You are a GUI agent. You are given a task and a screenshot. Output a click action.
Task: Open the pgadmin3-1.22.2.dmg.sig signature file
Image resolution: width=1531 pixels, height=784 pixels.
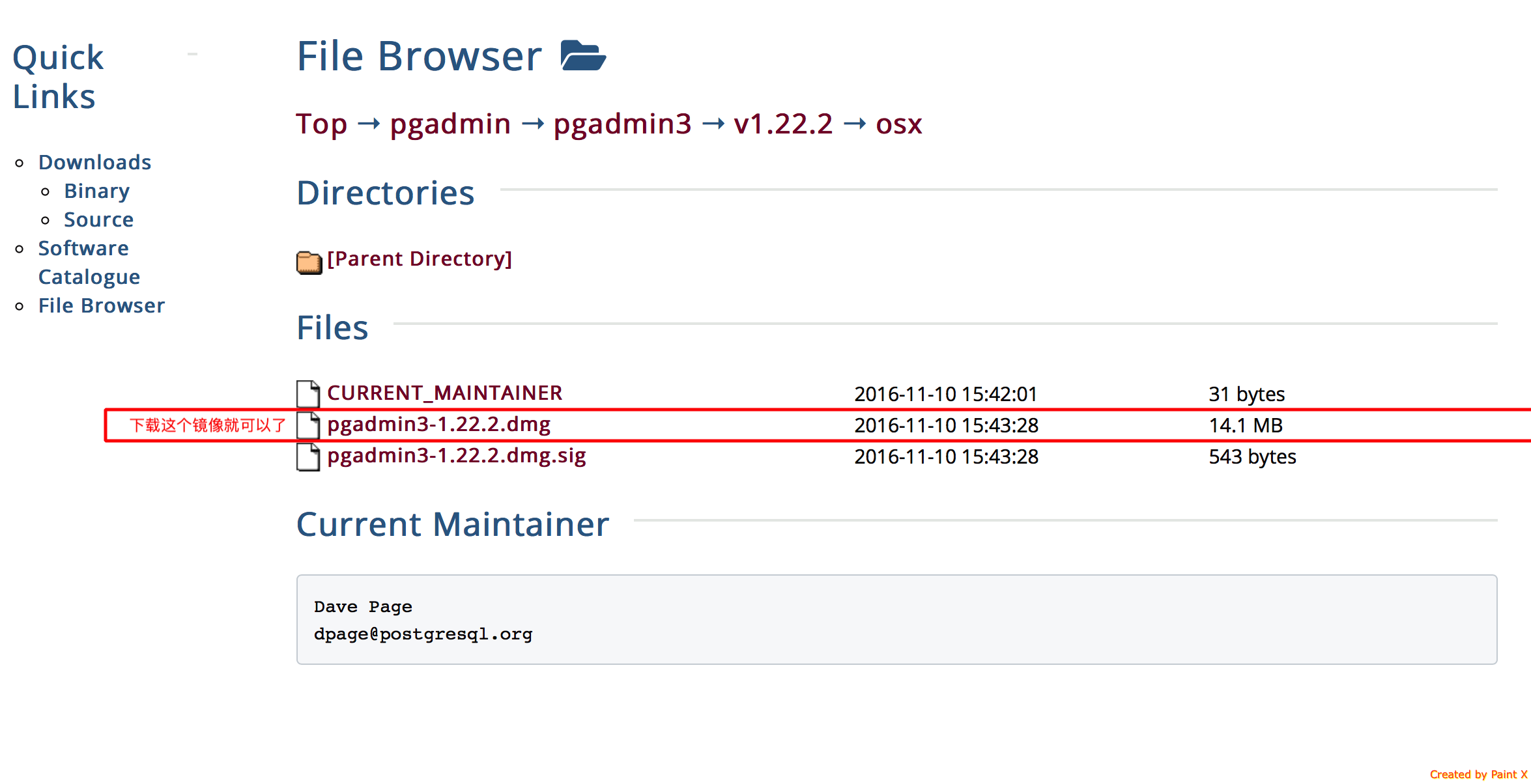pyautogui.click(x=456, y=456)
